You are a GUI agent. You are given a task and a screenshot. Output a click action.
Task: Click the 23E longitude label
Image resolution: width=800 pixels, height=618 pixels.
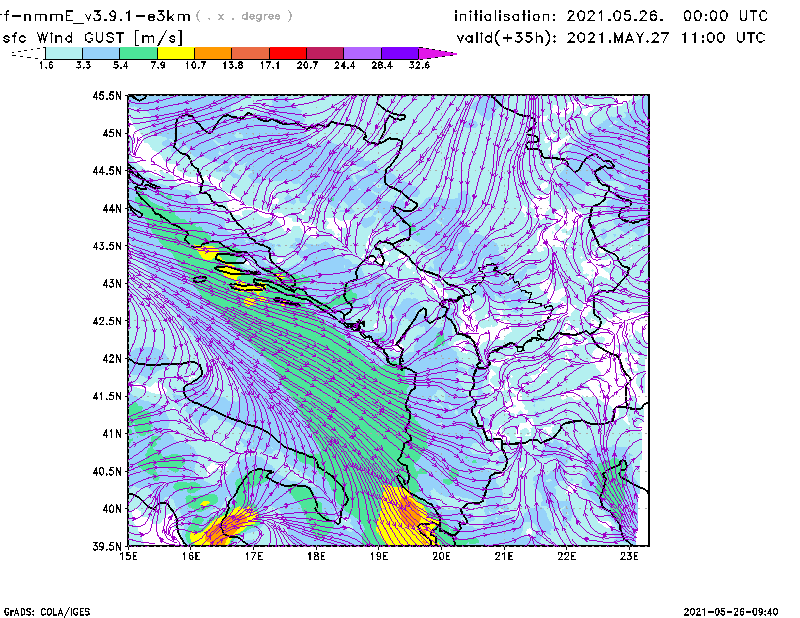(x=629, y=556)
